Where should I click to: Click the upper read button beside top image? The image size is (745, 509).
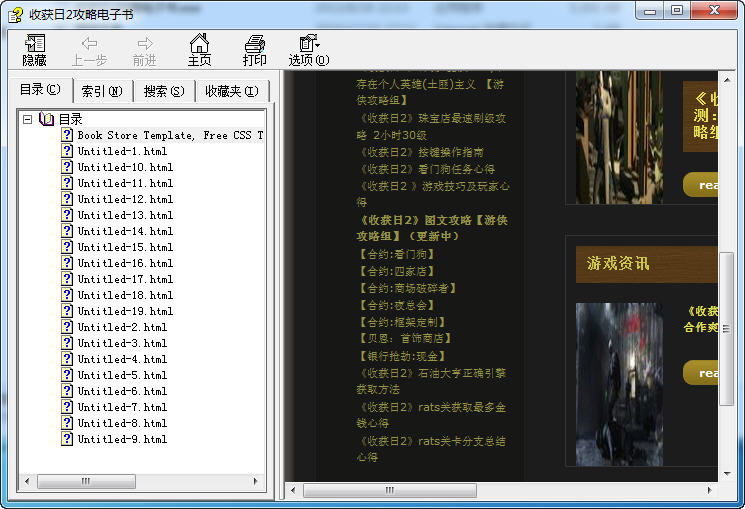pyautogui.click(x=700, y=185)
